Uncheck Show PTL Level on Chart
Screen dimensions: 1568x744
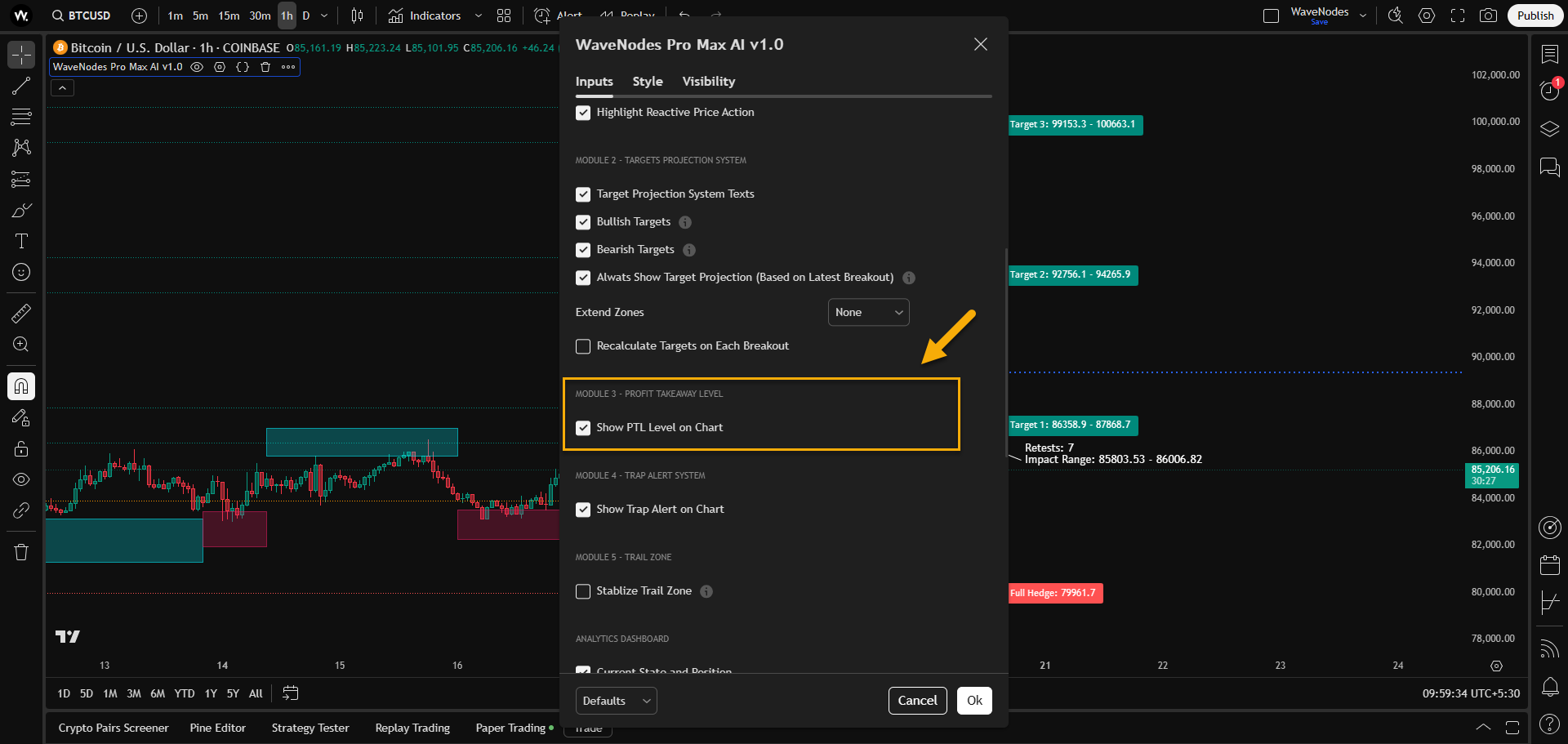click(x=583, y=427)
